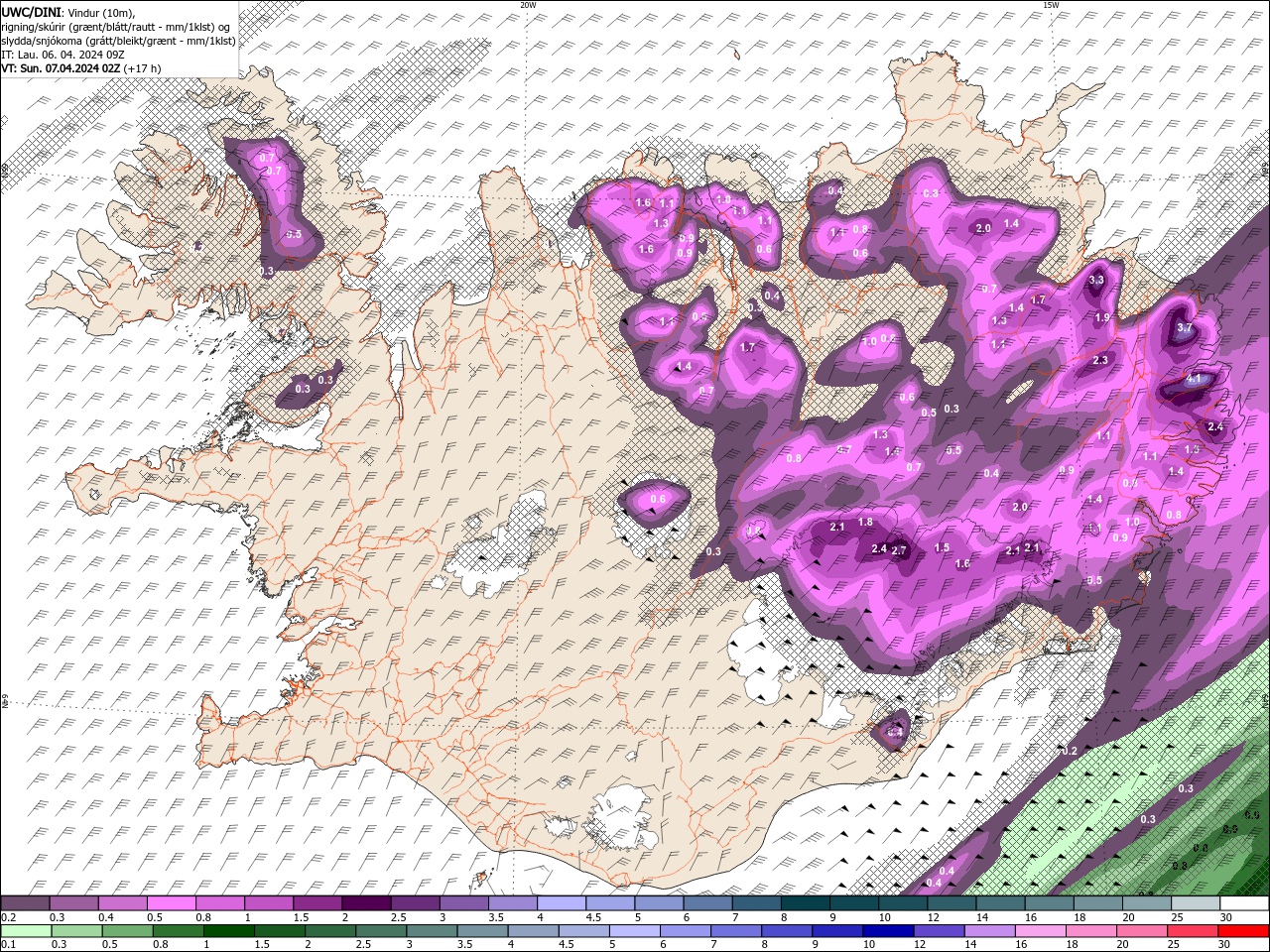The width and height of the screenshot is (1270, 952).
Task: Click the bright red 30 swatch, bottom legend
Action: tap(1241, 931)
